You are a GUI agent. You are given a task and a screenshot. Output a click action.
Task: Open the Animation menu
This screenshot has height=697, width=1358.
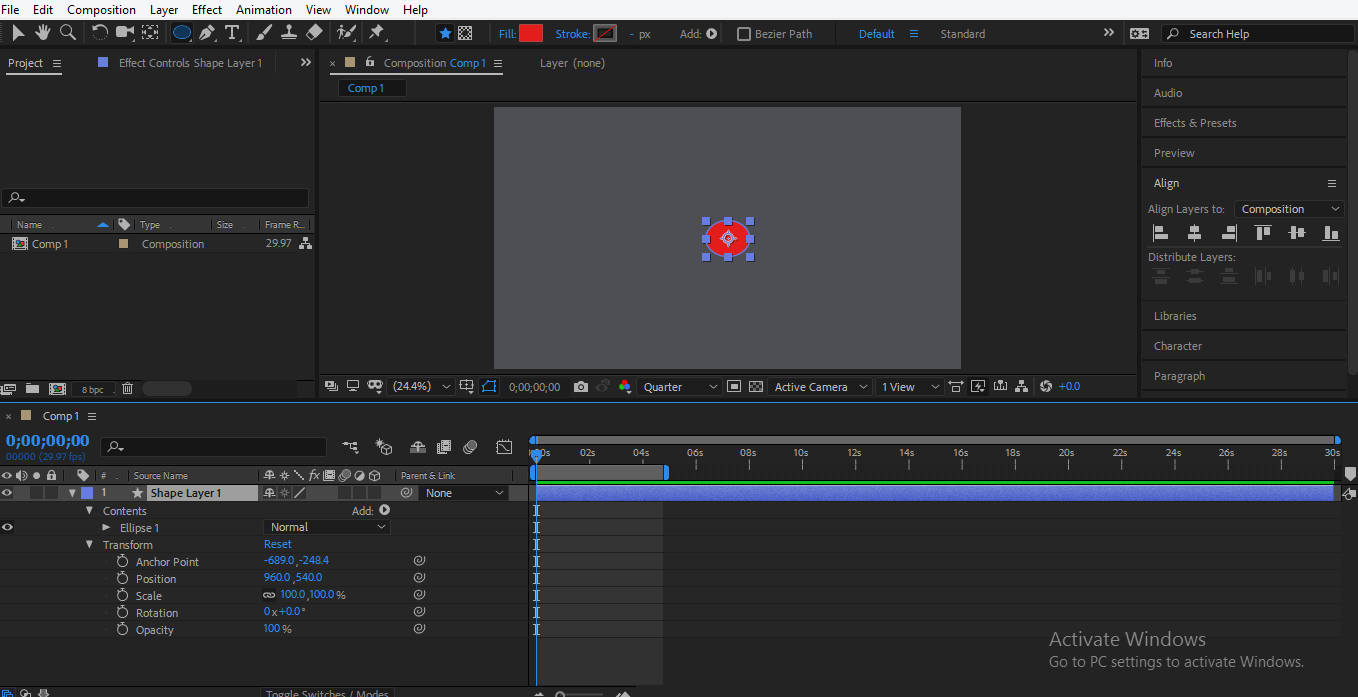click(264, 10)
